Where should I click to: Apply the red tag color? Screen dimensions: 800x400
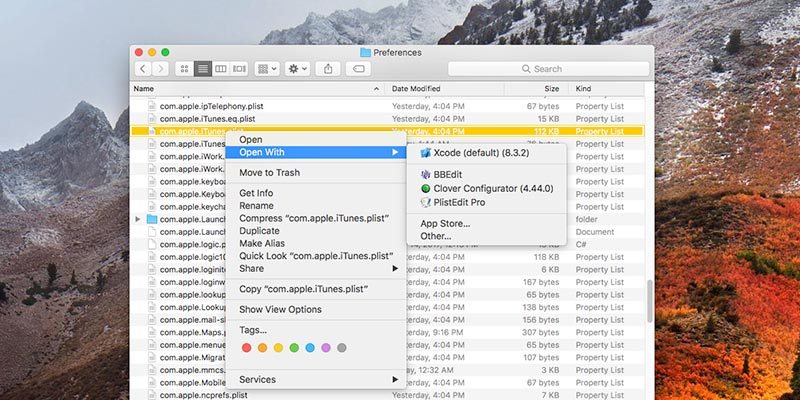(247, 348)
